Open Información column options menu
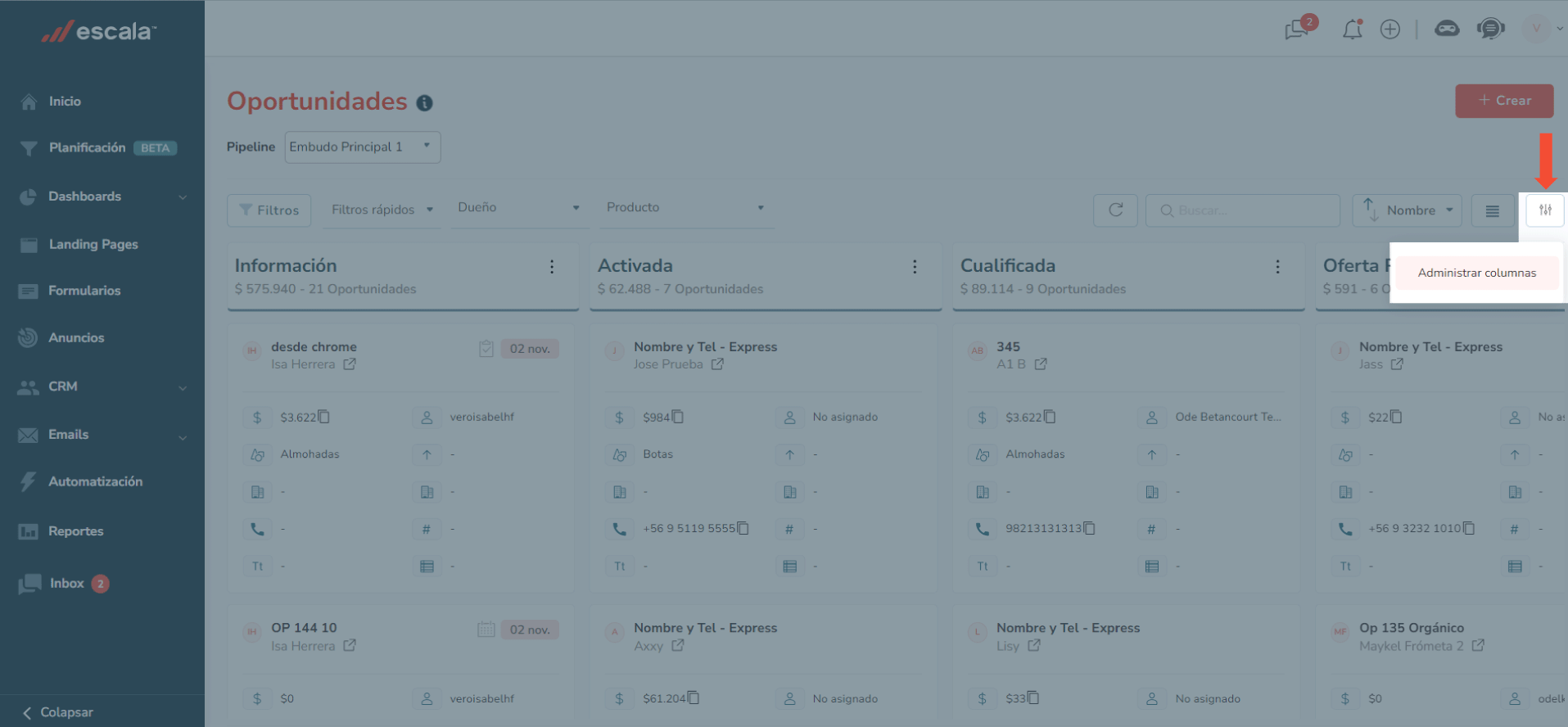The width and height of the screenshot is (1568, 727). (x=552, y=267)
